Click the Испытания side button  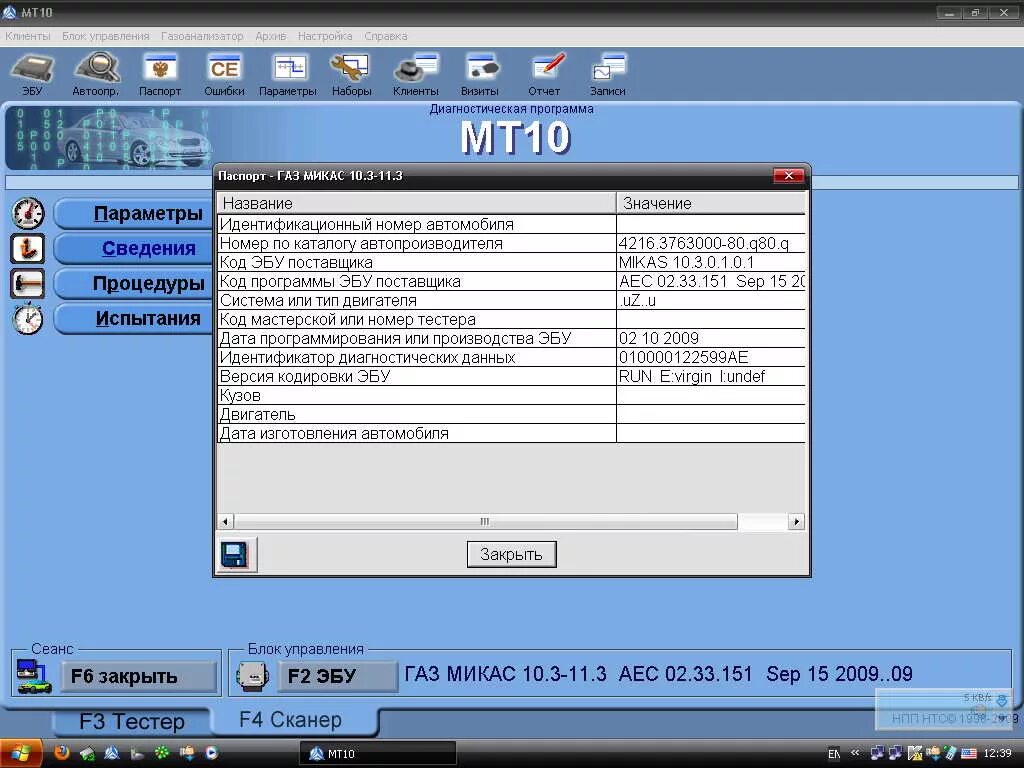tap(133, 319)
